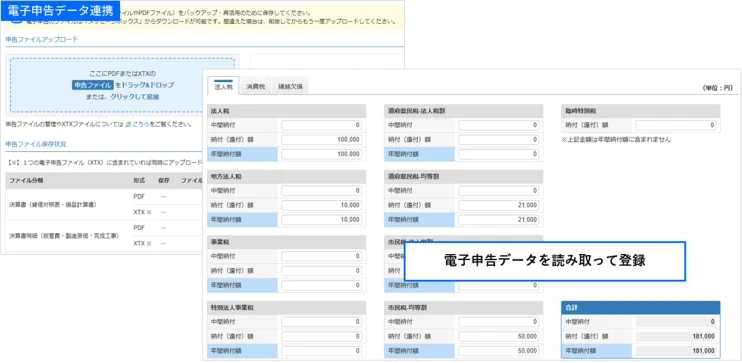Open the 消費税 tab

point(256,87)
